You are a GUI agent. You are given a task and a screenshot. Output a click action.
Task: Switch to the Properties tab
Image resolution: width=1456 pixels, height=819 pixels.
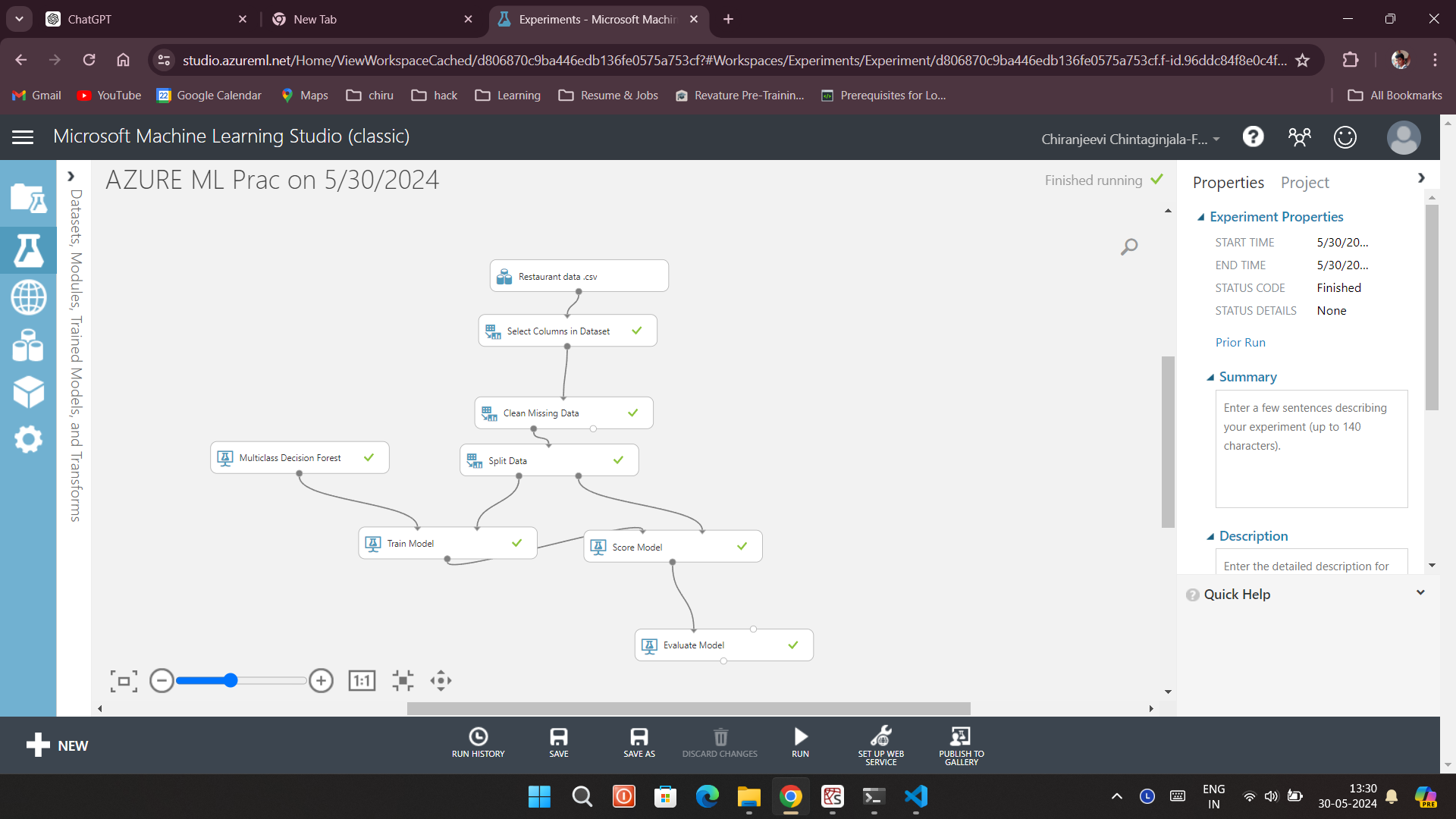pos(1228,183)
